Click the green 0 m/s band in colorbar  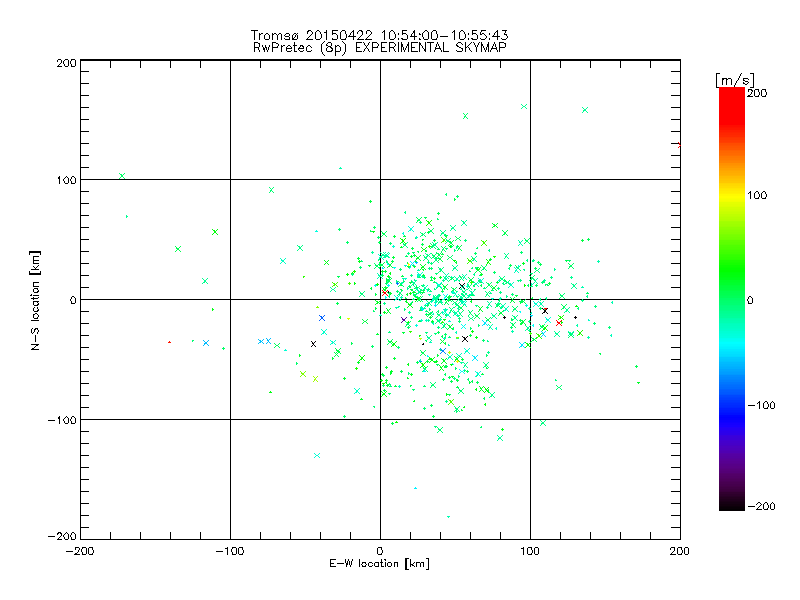(x=732, y=300)
